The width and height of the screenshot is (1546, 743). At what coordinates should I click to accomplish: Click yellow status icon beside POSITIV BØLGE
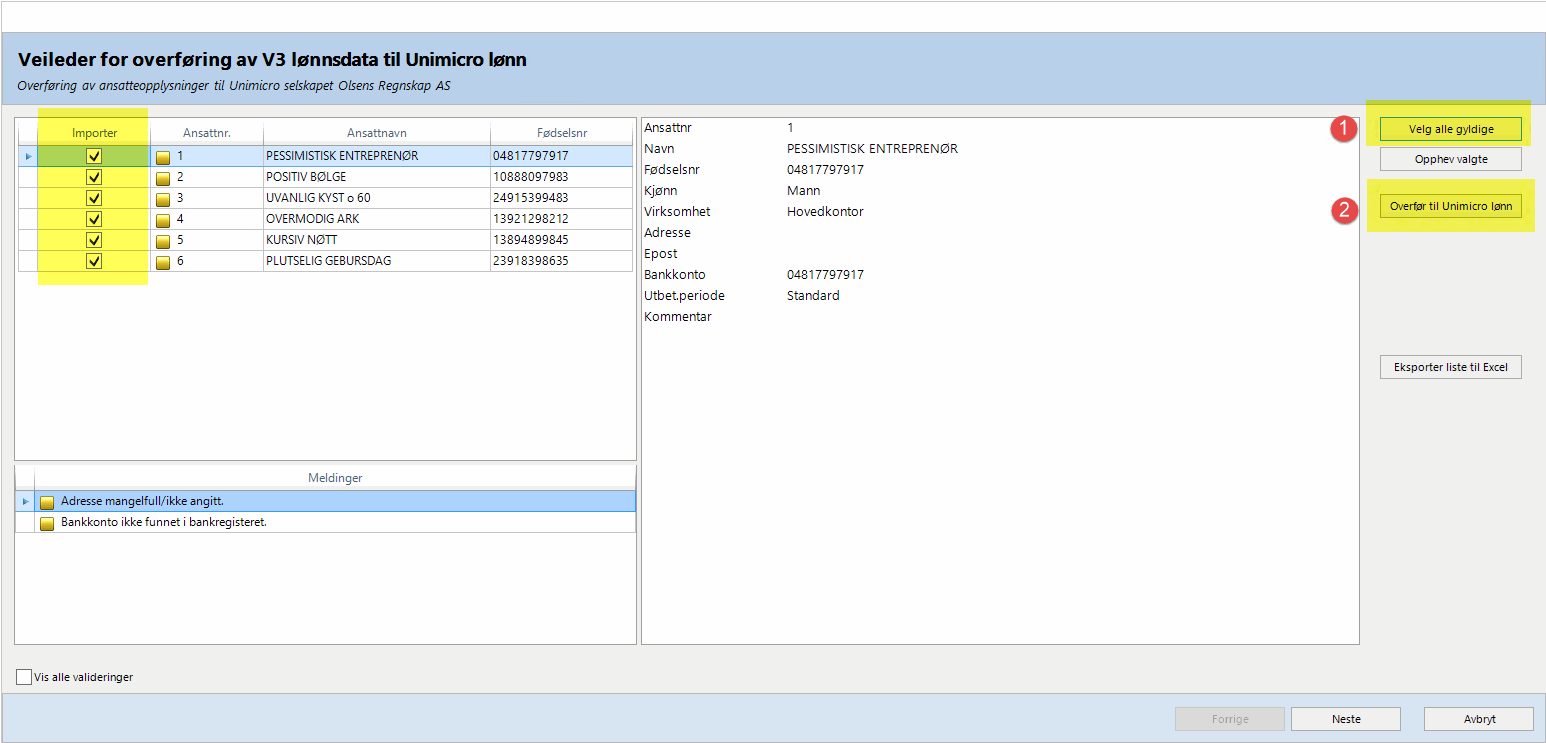point(163,178)
